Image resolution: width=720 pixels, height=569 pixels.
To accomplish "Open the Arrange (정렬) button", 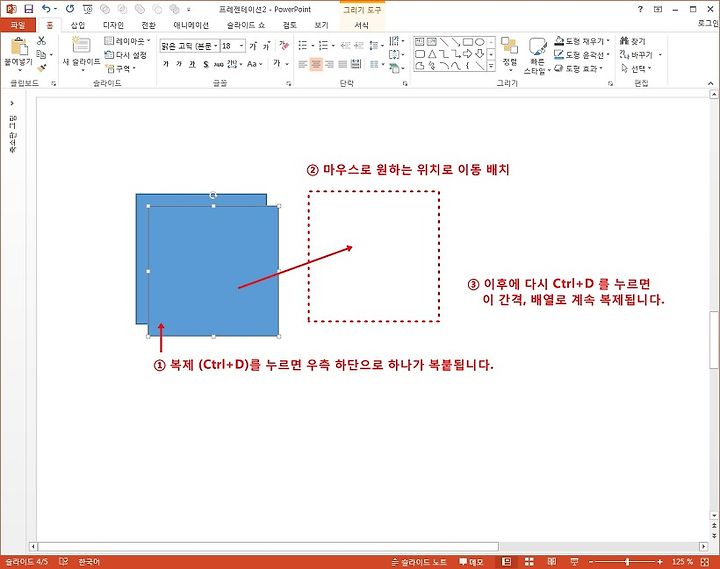I will coord(509,52).
